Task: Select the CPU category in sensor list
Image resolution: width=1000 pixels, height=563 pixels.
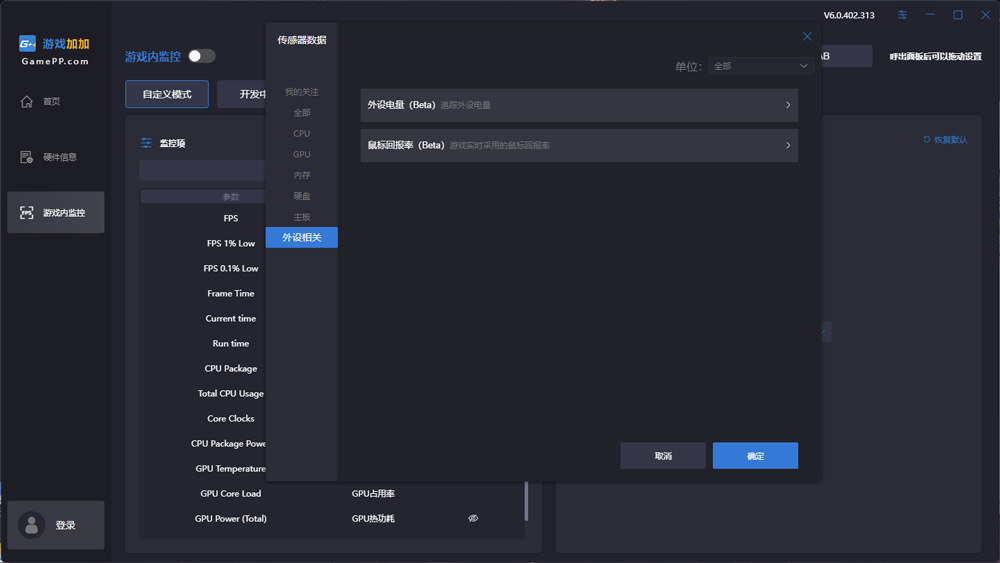Action: click(301, 134)
